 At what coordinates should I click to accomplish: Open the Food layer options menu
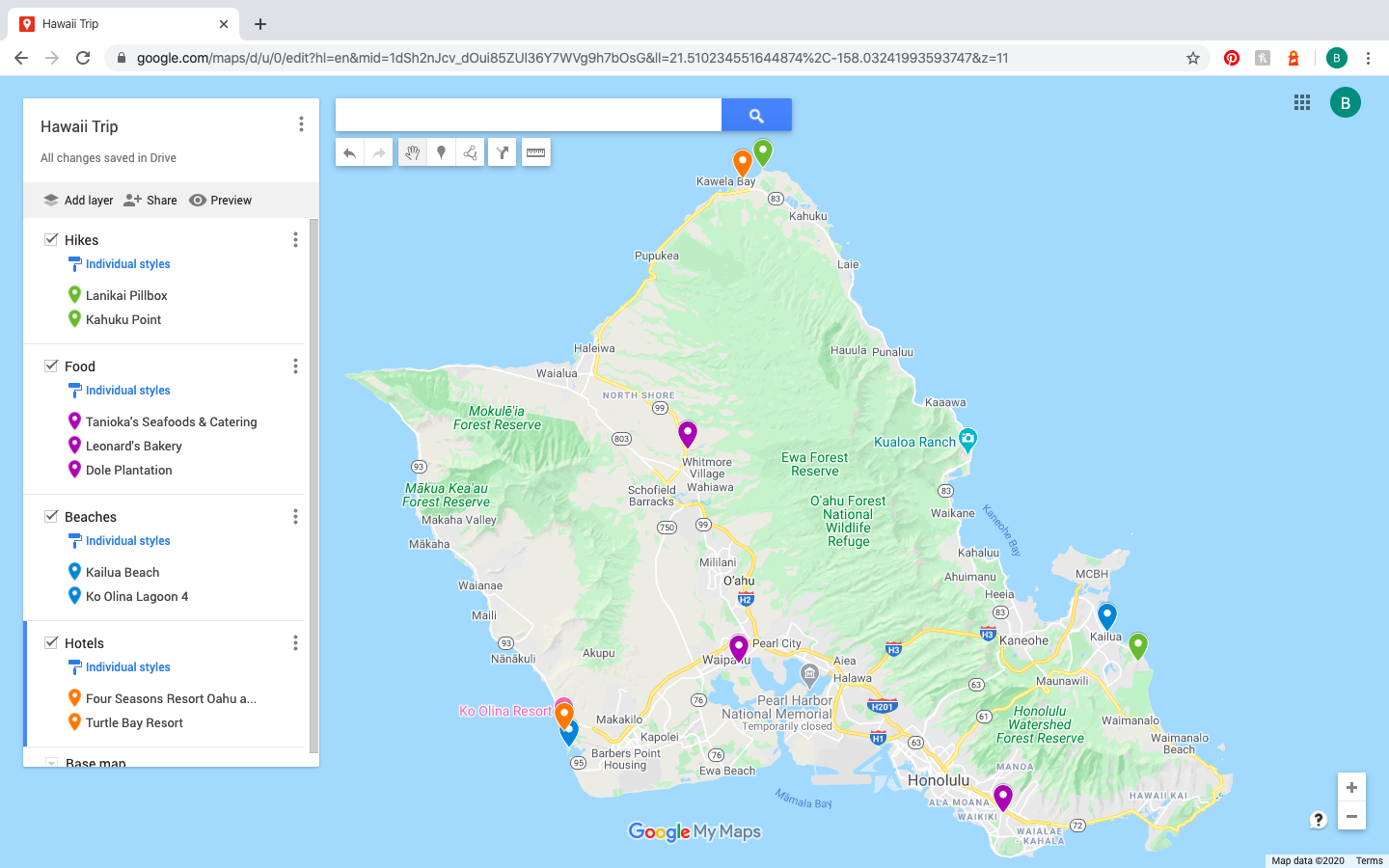[x=295, y=366]
